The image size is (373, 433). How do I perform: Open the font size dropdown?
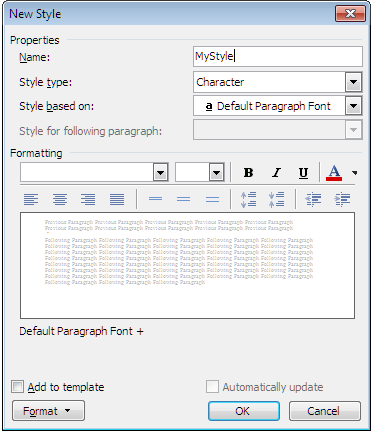tap(217, 173)
